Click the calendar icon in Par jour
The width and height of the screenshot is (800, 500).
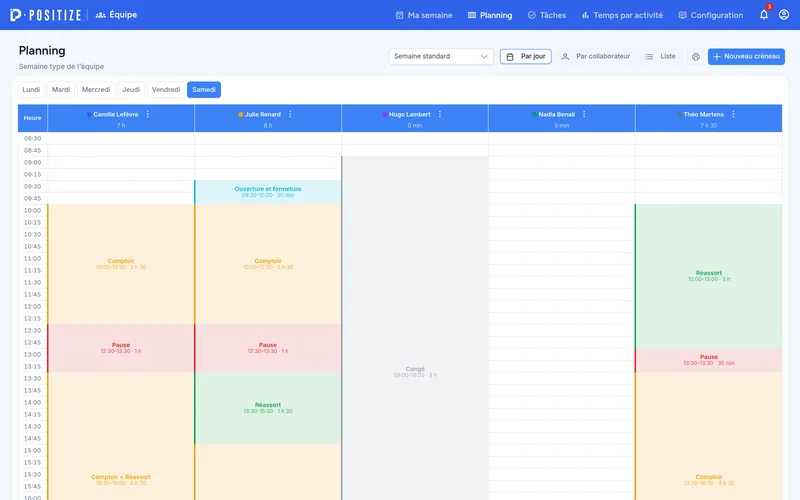click(510, 57)
